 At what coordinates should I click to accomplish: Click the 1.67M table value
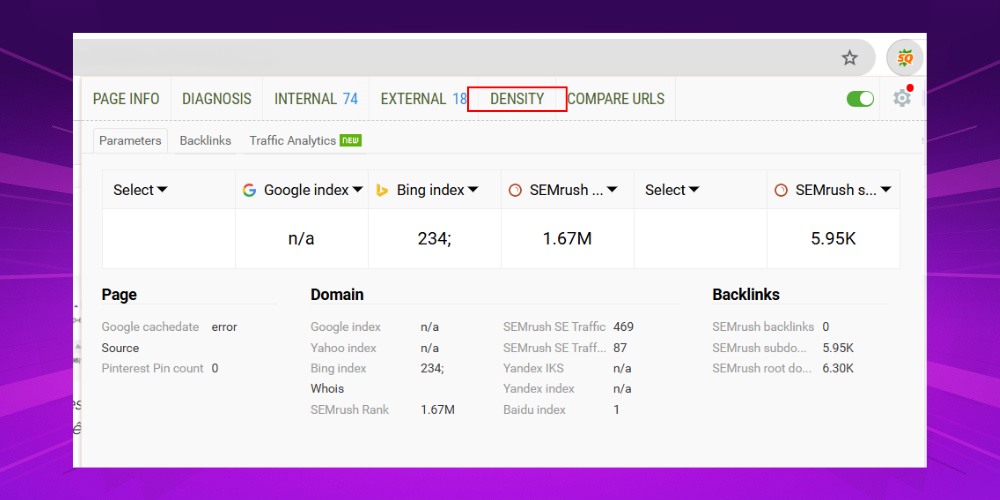click(x=567, y=239)
